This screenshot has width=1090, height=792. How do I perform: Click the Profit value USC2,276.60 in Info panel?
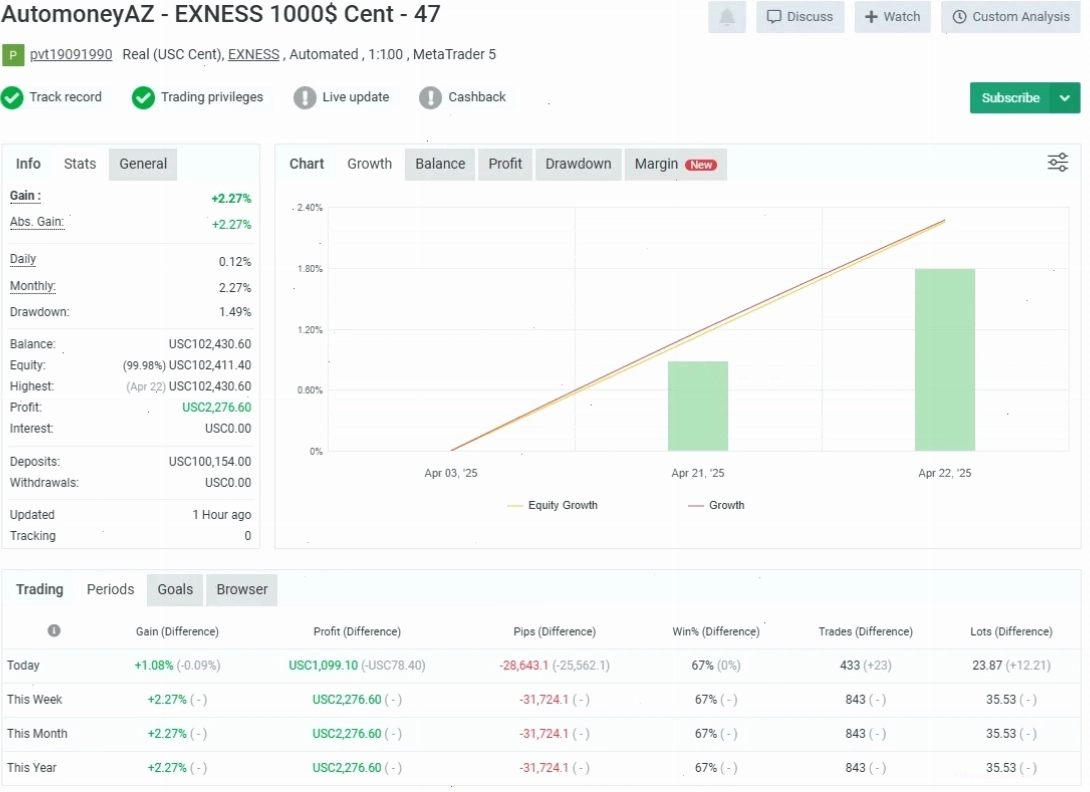pyautogui.click(x=217, y=407)
